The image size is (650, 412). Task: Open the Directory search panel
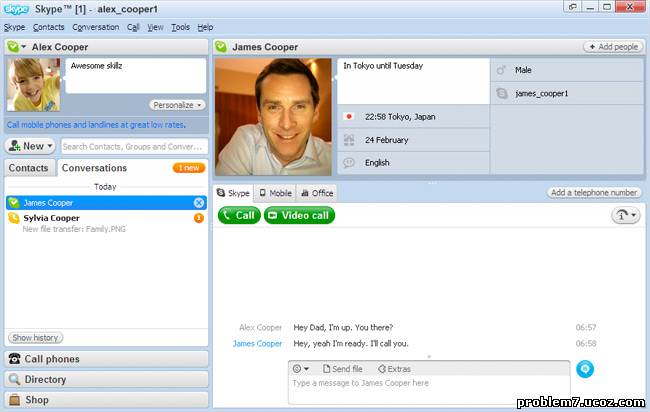tap(106, 380)
